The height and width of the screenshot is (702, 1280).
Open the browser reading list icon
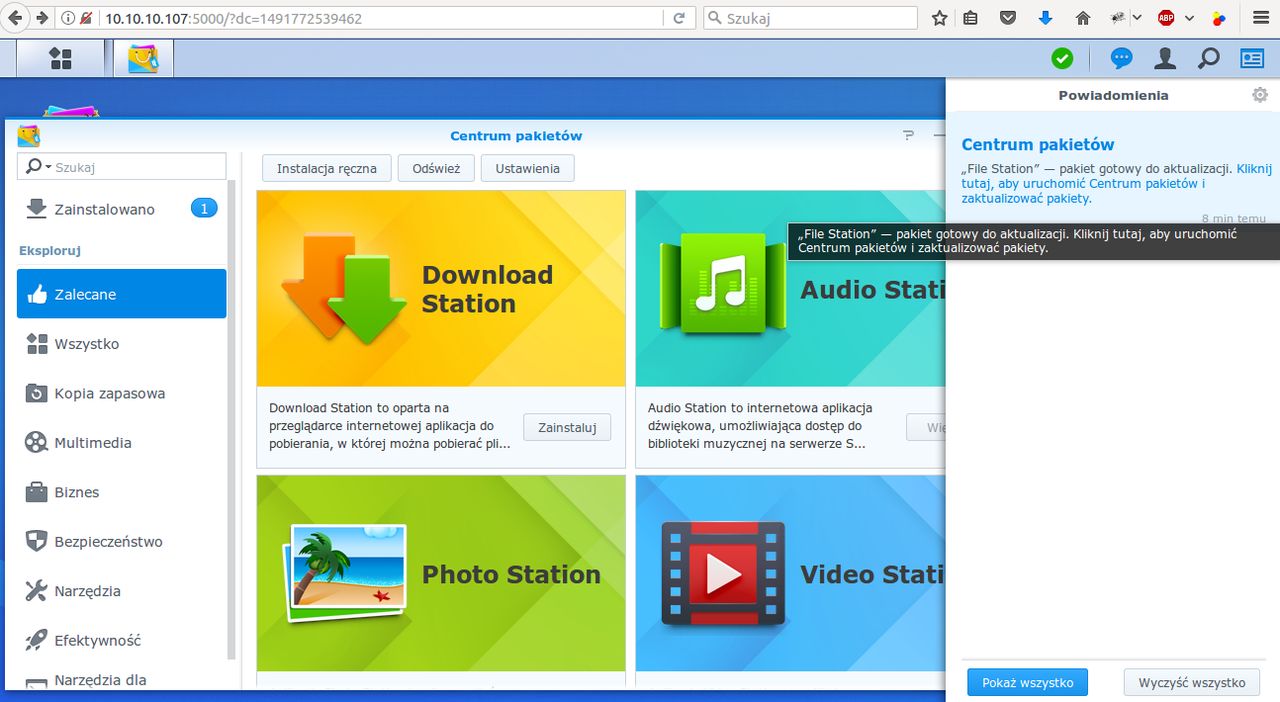pyautogui.click(x=970, y=18)
